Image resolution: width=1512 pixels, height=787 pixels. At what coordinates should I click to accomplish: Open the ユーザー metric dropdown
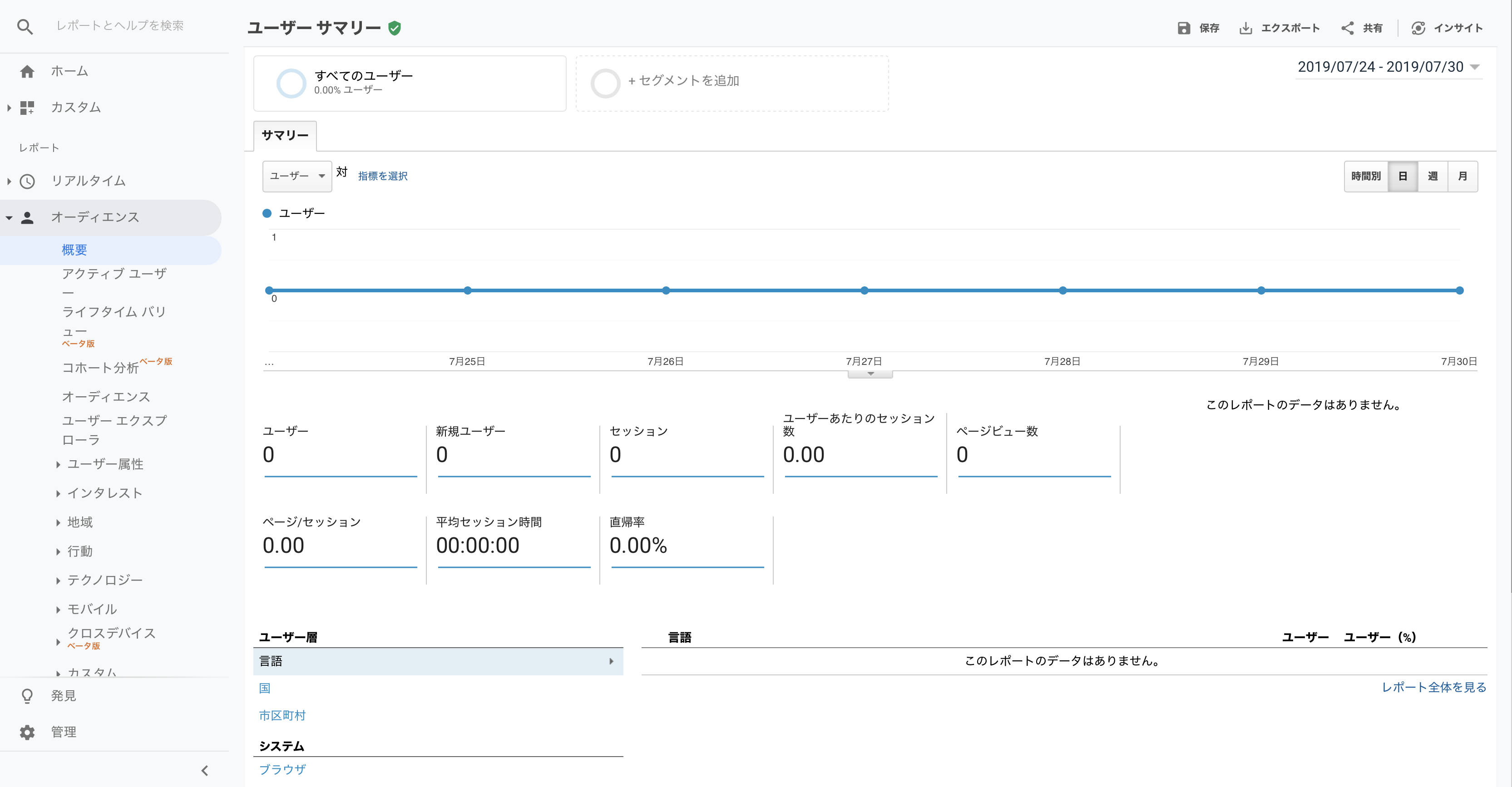tap(297, 176)
